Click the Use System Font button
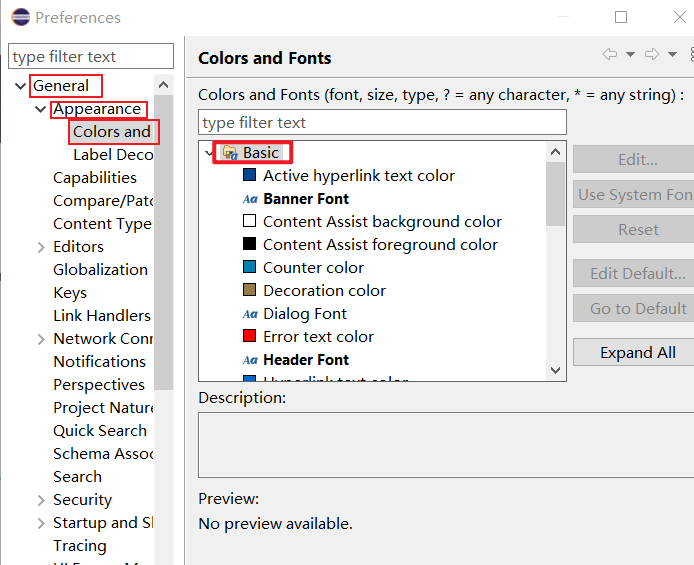 point(636,194)
